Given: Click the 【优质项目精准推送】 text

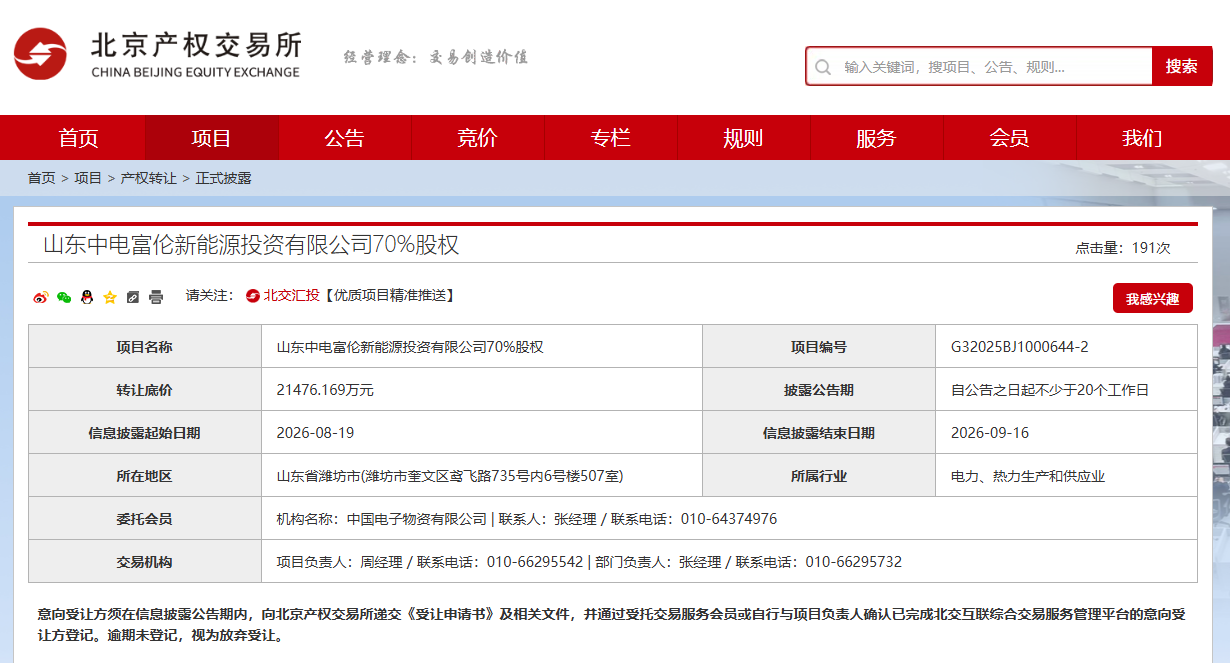Looking at the screenshot, I should click(x=389, y=295).
